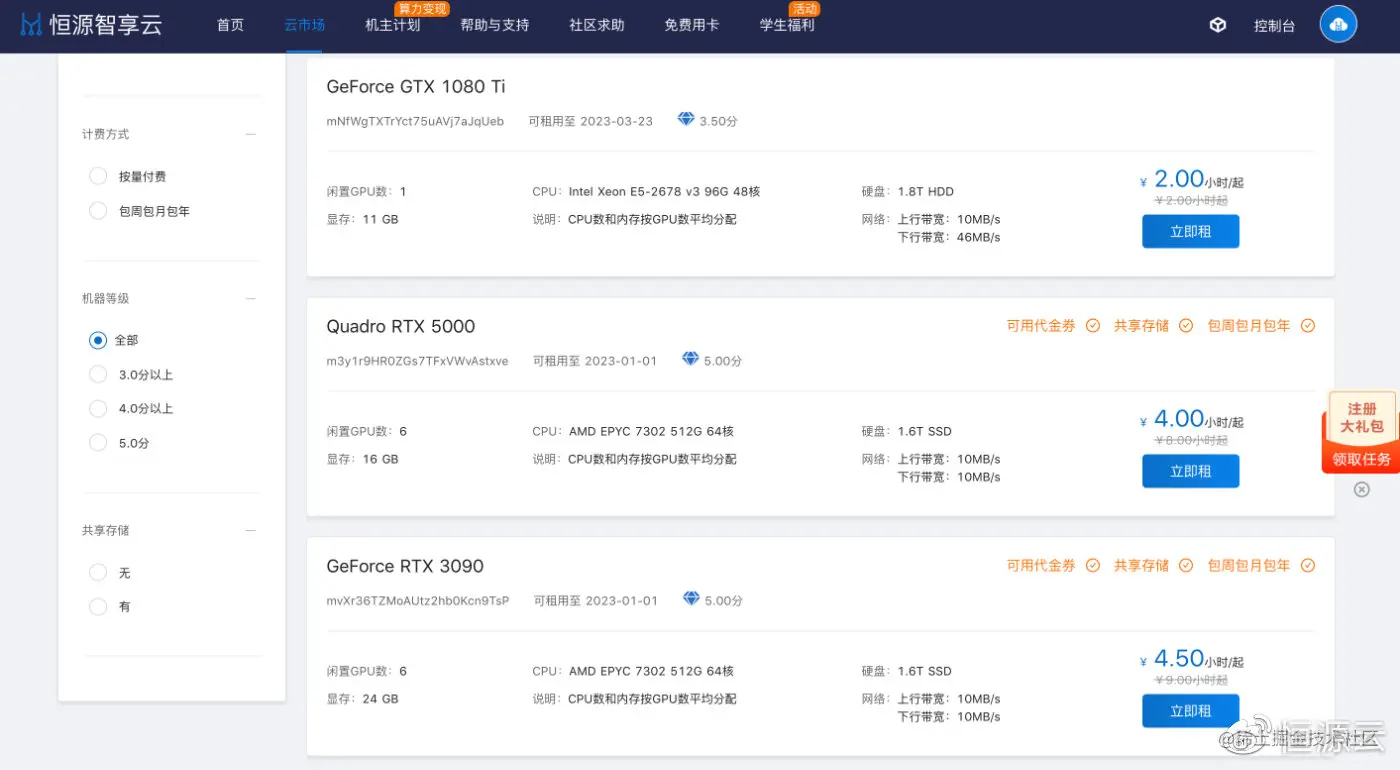The width and height of the screenshot is (1400, 770).
Task: Click the struck-through ¥9.00 original price
Action: (x=1191, y=680)
